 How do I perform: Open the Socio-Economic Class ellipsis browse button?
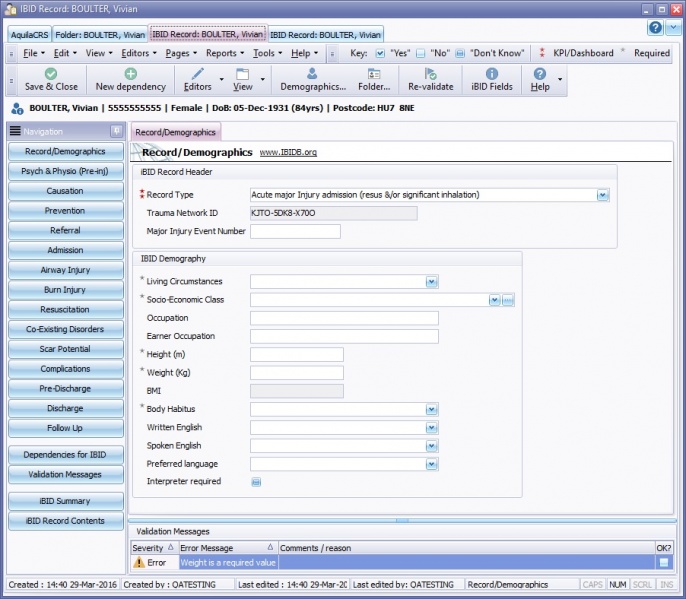click(x=508, y=300)
